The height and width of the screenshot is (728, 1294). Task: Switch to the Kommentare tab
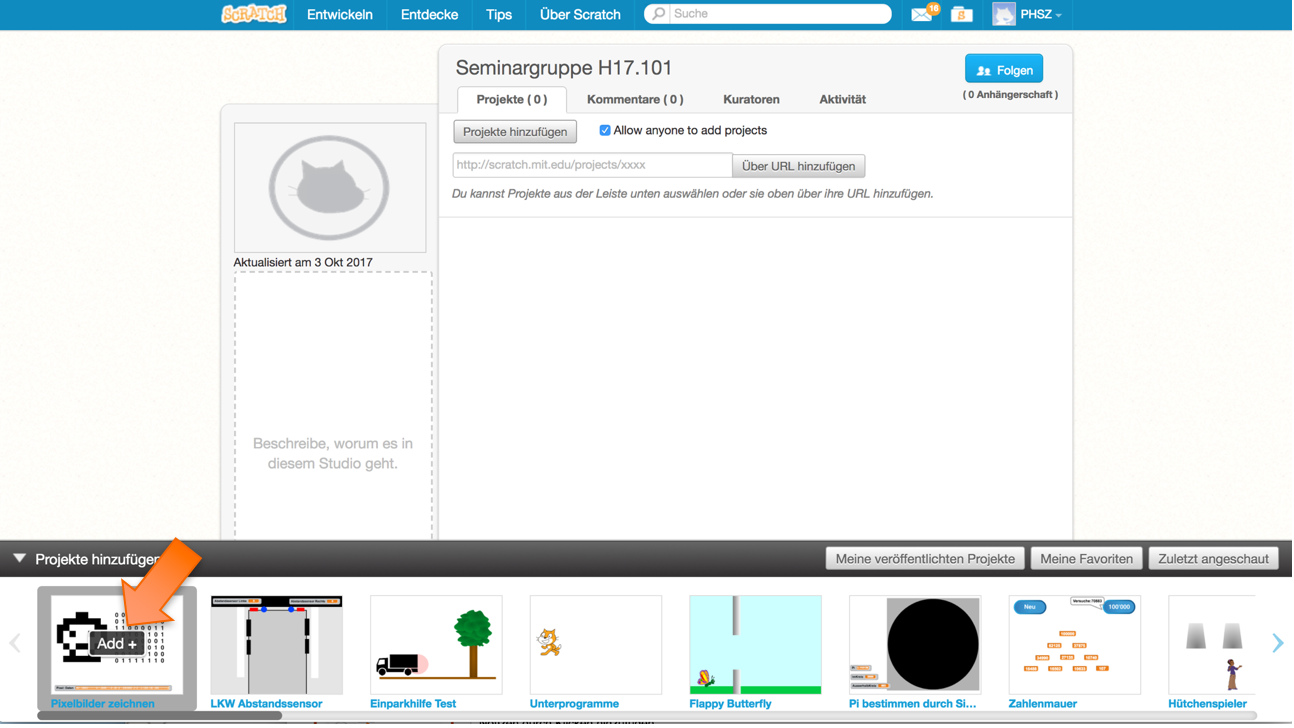[x=635, y=100]
